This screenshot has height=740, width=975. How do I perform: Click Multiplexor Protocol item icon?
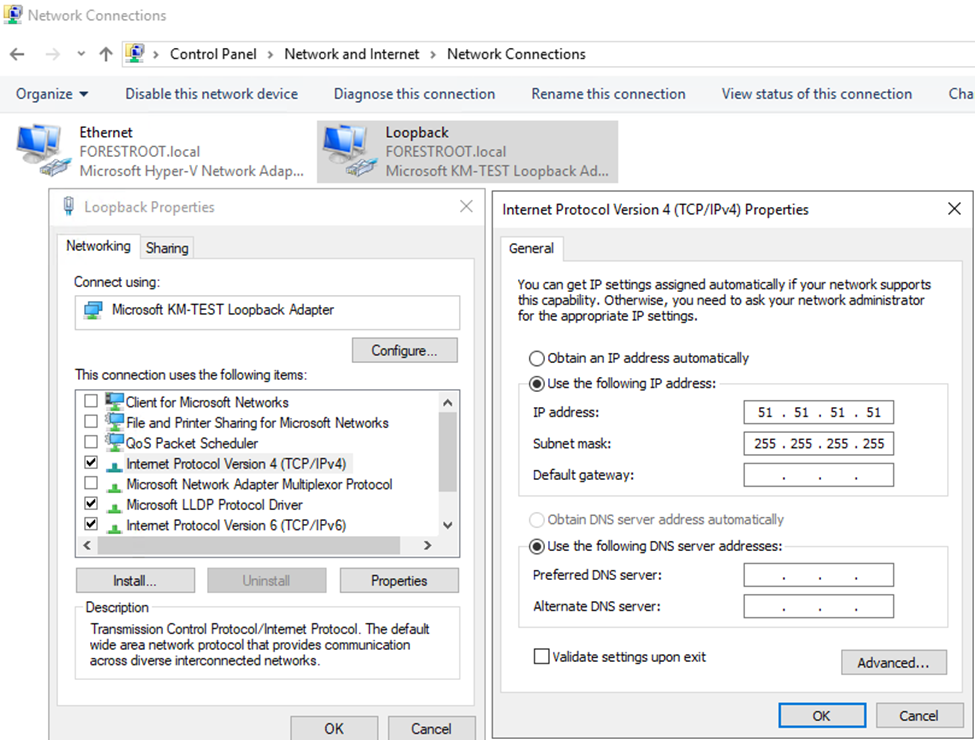tap(114, 486)
